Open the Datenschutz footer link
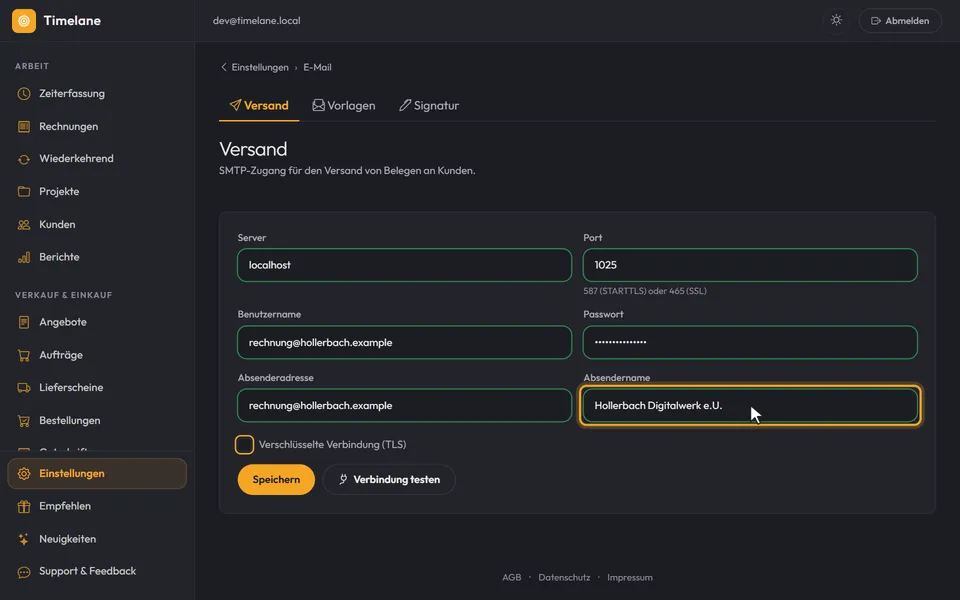The width and height of the screenshot is (960, 600). 564,577
